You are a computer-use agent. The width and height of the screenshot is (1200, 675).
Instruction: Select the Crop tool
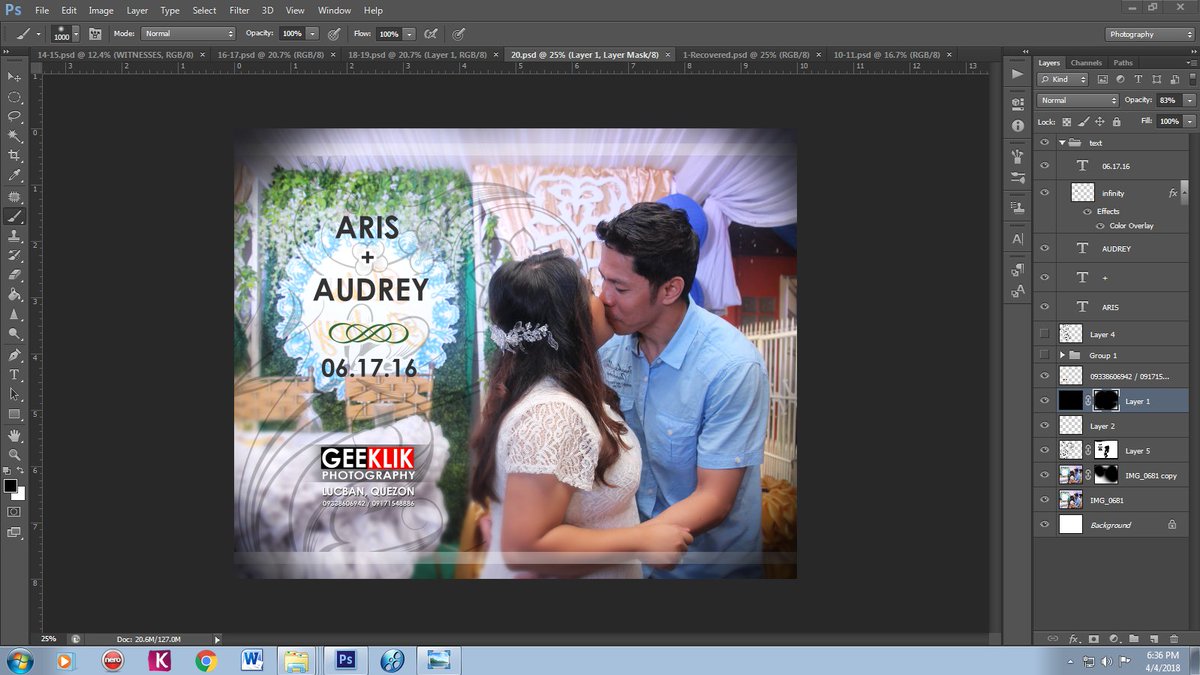pos(14,156)
